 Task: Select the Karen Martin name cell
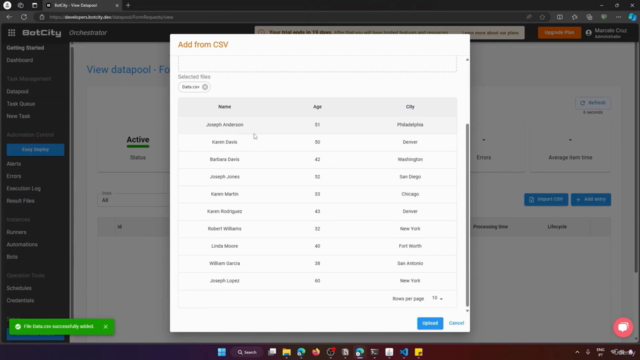click(224, 194)
